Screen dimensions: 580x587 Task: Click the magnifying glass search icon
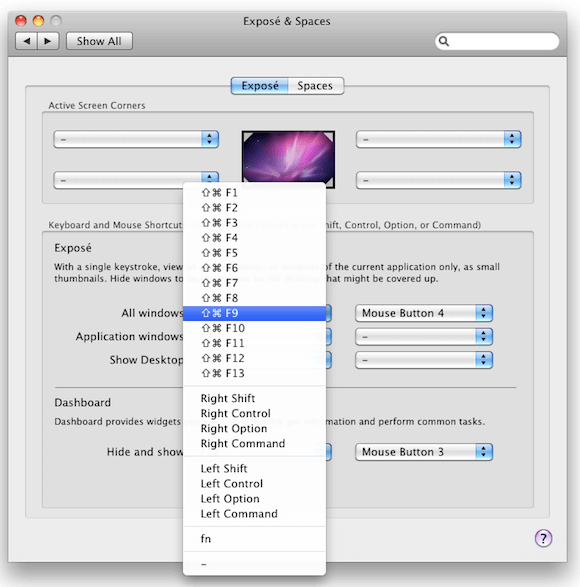pyautogui.click(x=444, y=41)
